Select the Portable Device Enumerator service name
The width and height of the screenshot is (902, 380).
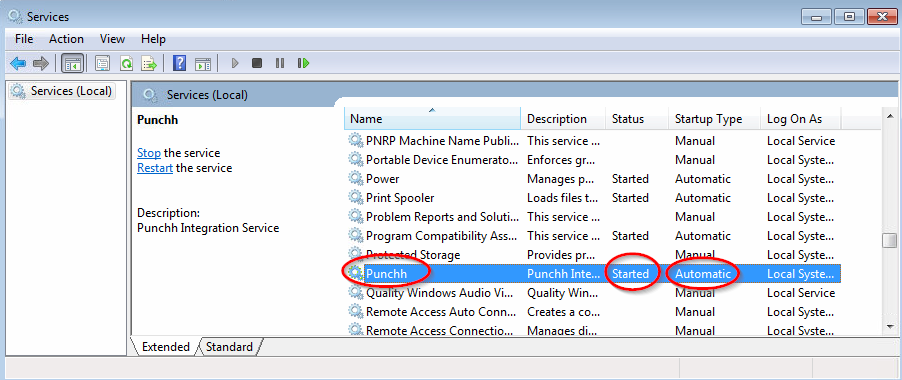(442, 160)
